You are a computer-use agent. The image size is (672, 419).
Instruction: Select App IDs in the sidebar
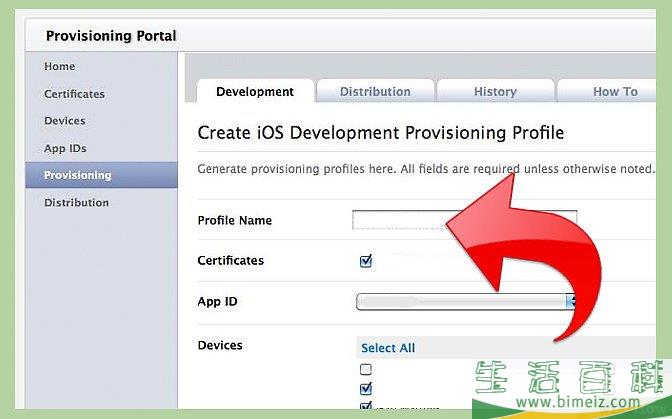point(65,148)
